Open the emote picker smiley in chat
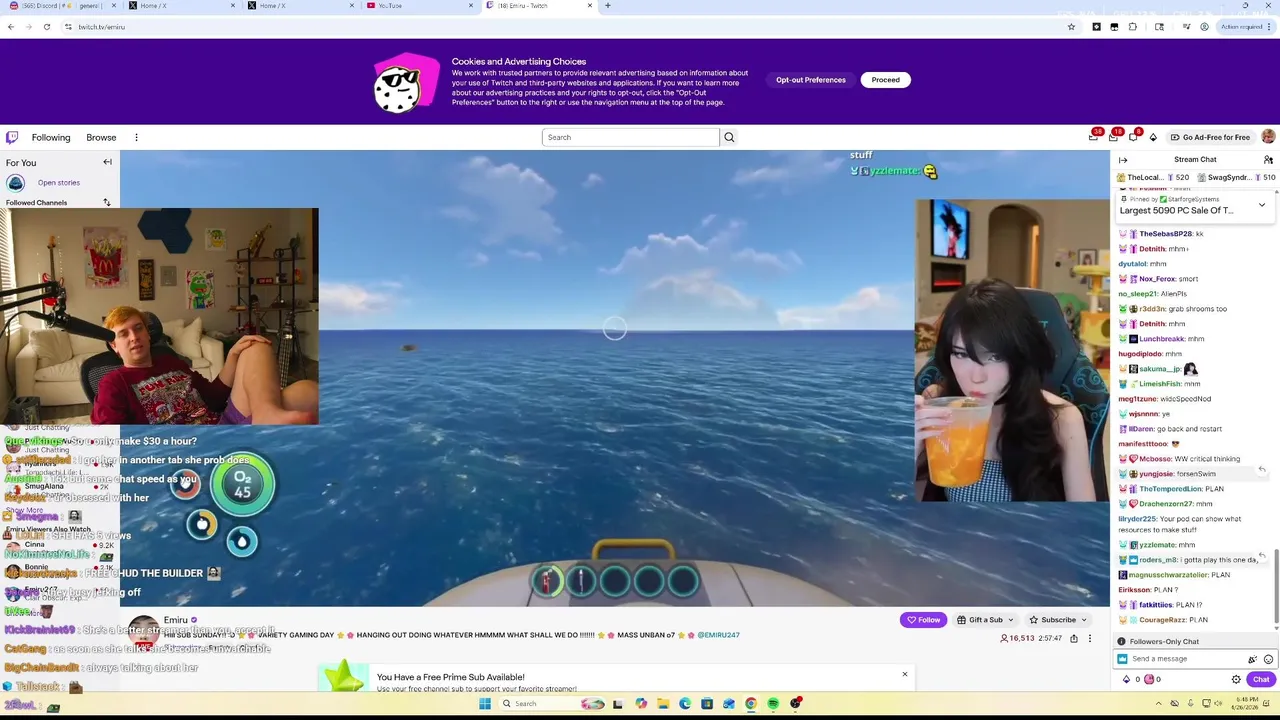 coord(1268,659)
